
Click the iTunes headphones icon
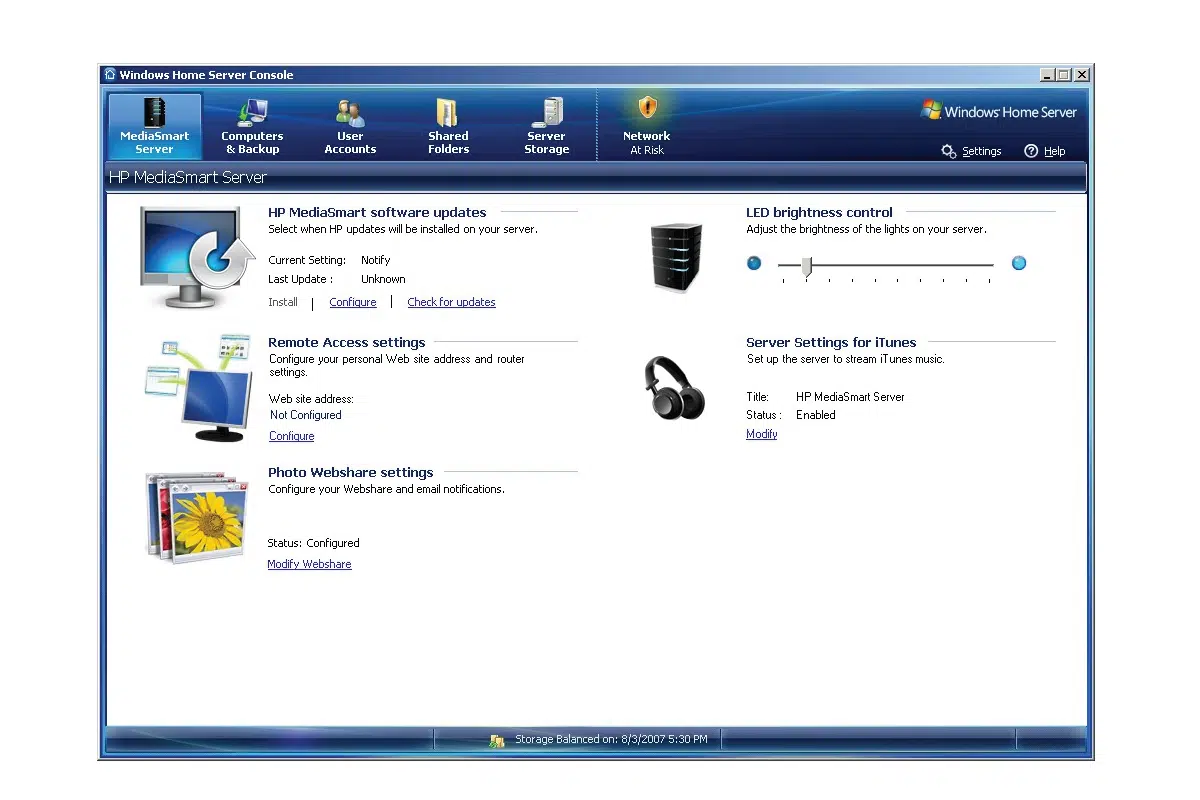(x=673, y=389)
